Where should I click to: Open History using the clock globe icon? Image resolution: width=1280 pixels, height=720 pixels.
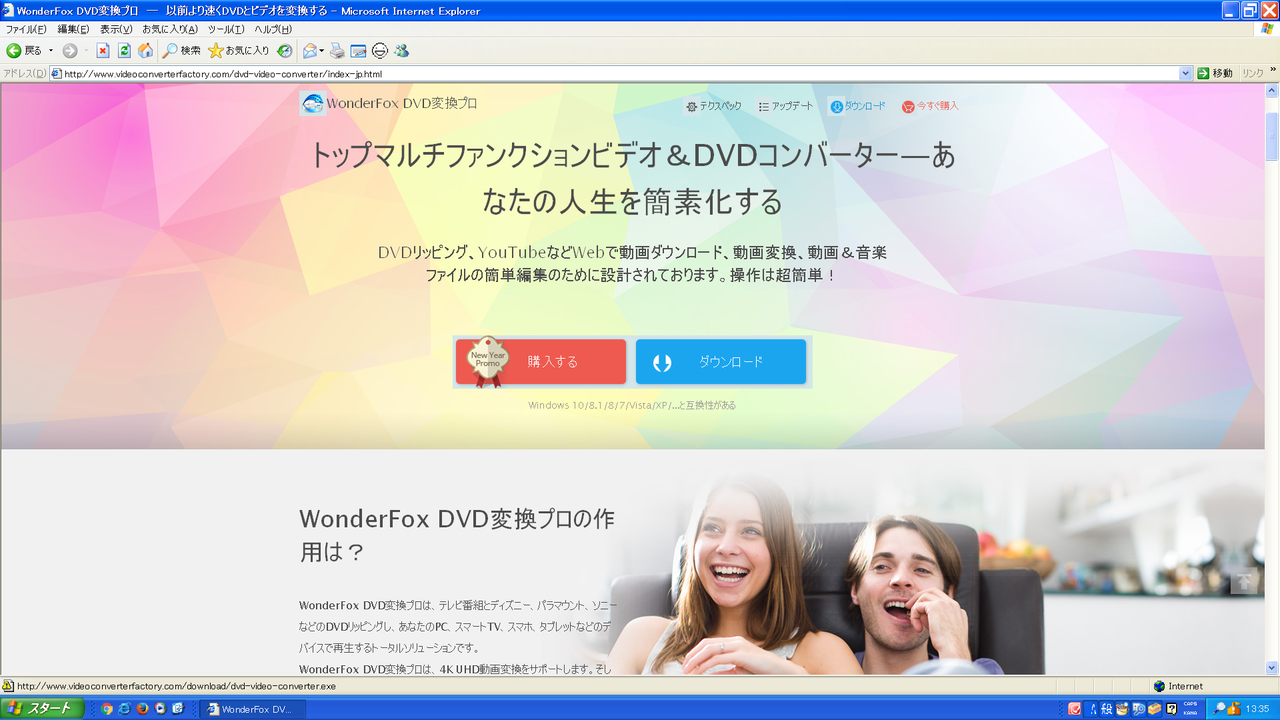click(285, 50)
